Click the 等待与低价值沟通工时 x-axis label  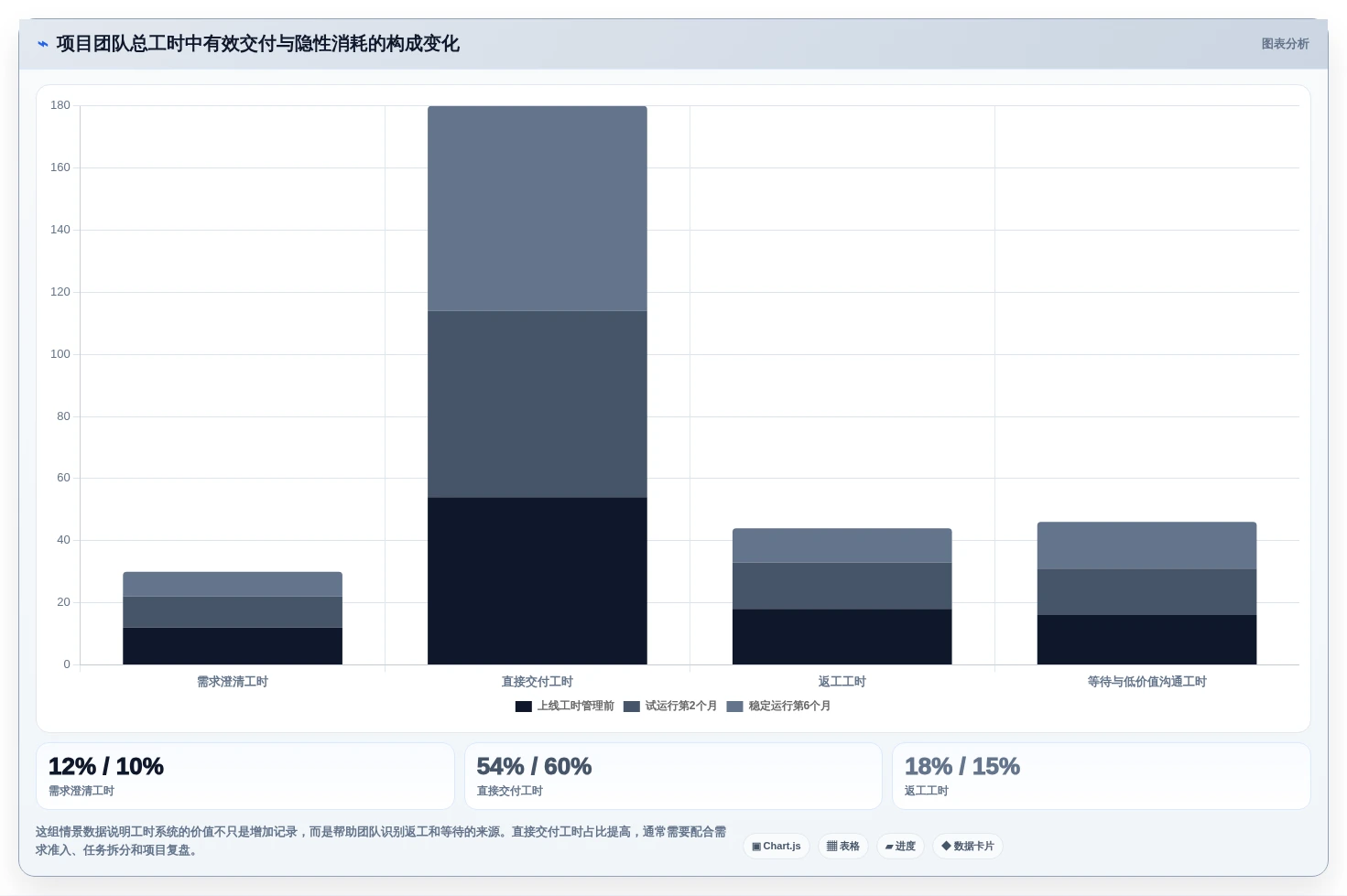(1147, 682)
